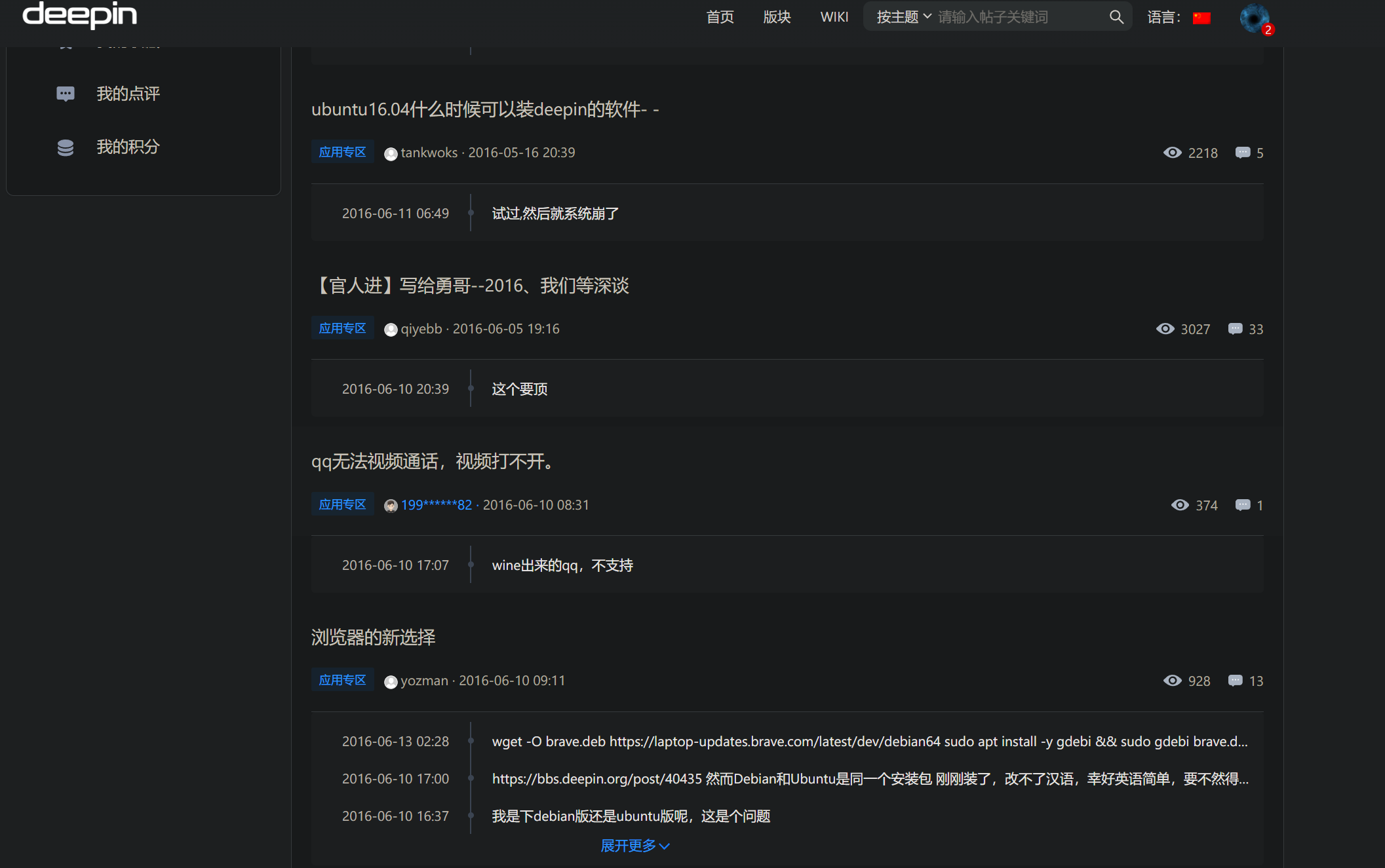Select the China flag language icon
Image resolution: width=1385 pixels, height=868 pixels.
[1201, 18]
